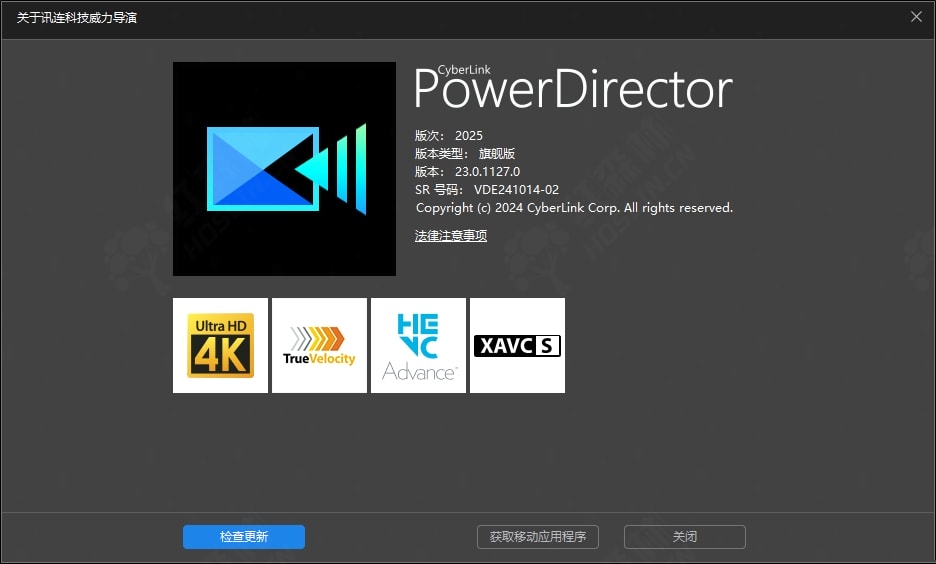Click the PowerDirector app logo image

point(284,169)
